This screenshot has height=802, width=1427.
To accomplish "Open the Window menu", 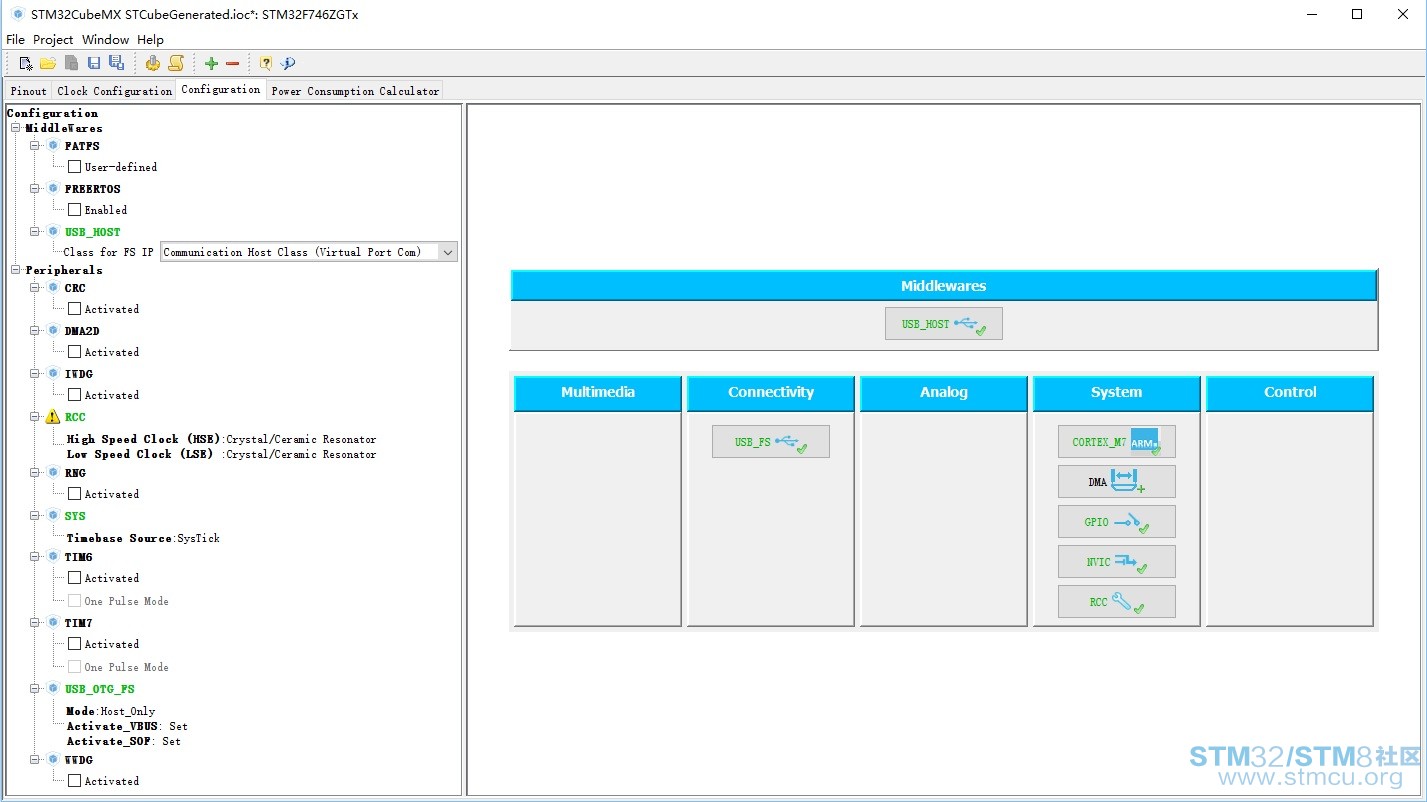I will (x=105, y=40).
